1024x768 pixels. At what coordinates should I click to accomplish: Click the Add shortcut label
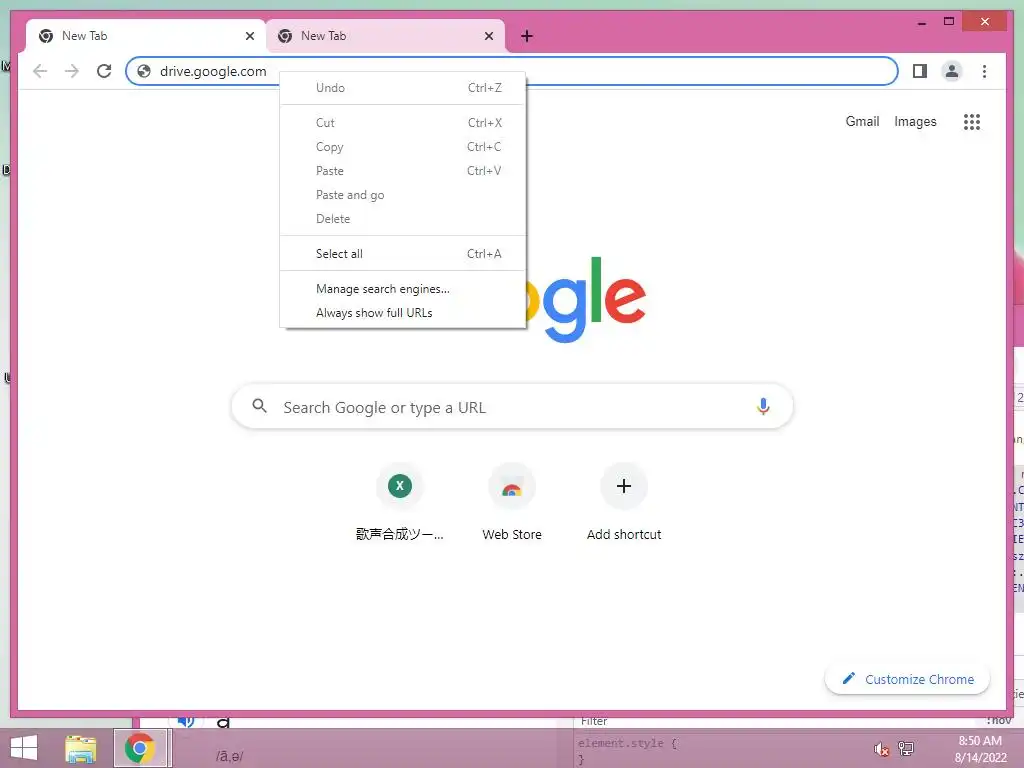(x=624, y=534)
